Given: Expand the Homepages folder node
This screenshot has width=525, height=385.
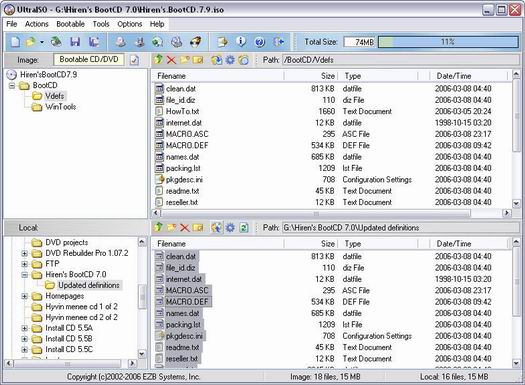Looking at the screenshot, I should pyautogui.click(x=24, y=296).
